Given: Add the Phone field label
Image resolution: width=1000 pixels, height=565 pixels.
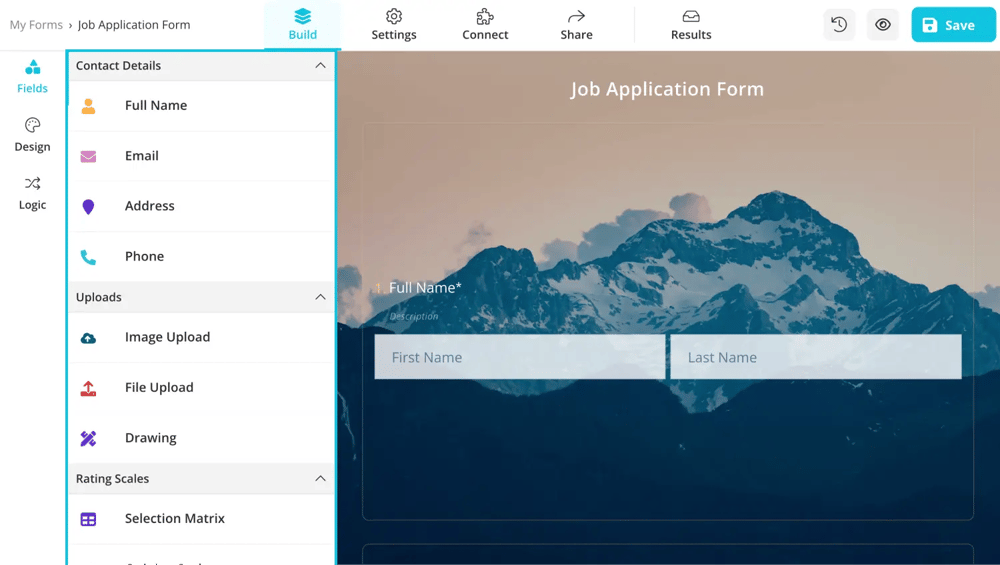Looking at the screenshot, I should pos(145,256).
